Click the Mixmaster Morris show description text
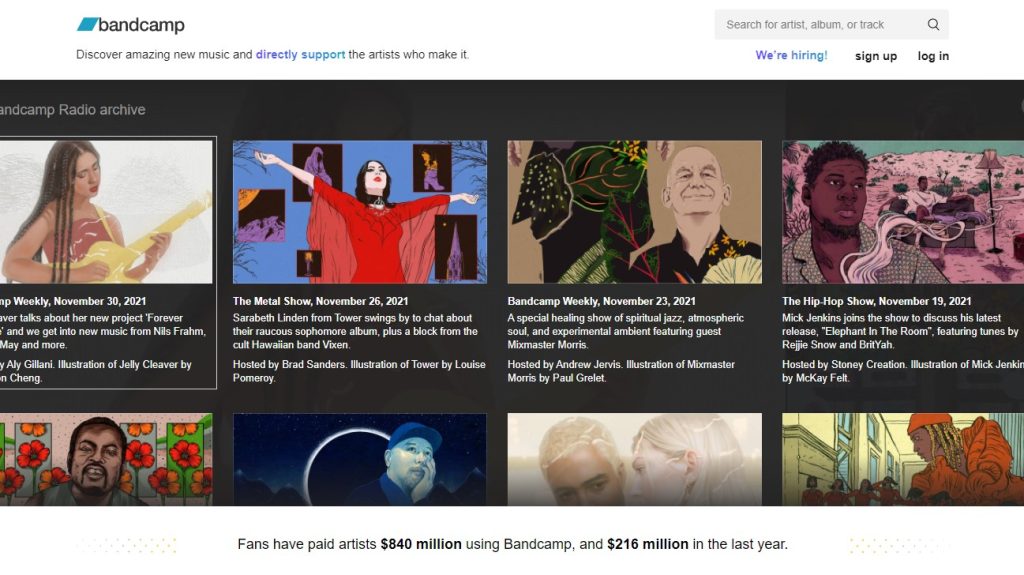The image size is (1024, 575). (x=626, y=331)
